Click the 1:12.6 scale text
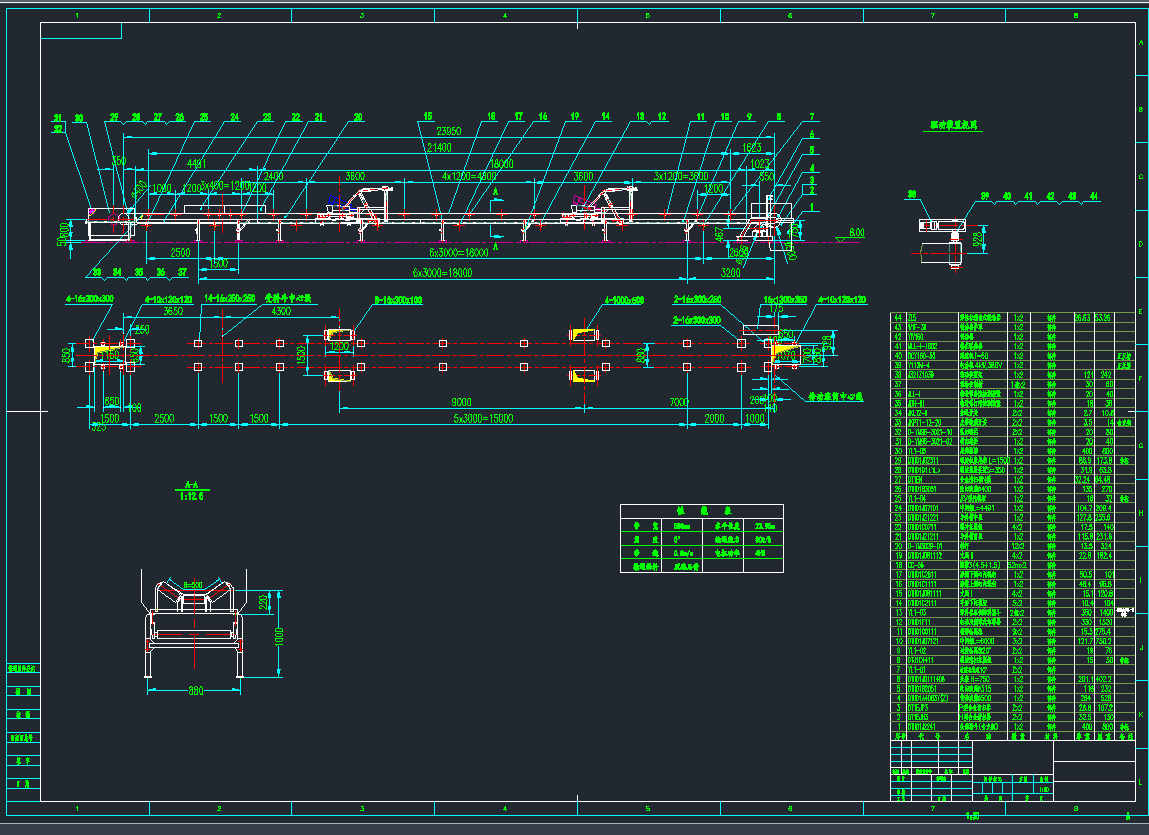The width and height of the screenshot is (1149, 835). tap(191, 496)
